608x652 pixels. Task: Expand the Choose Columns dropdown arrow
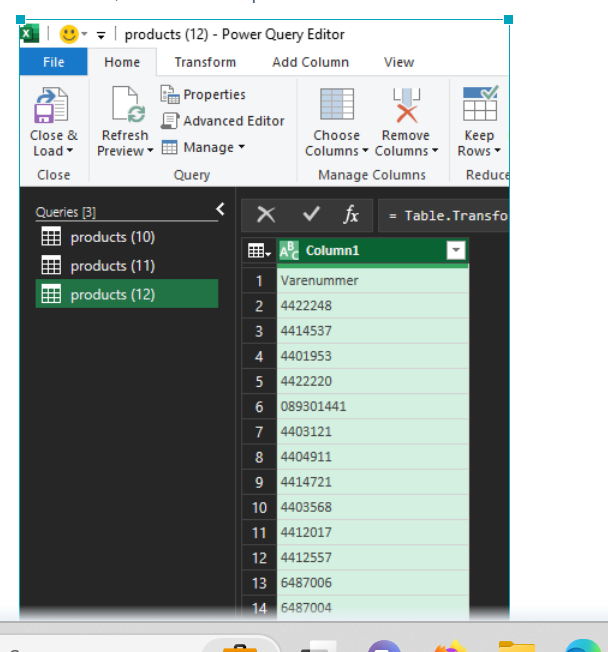[365, 151]
